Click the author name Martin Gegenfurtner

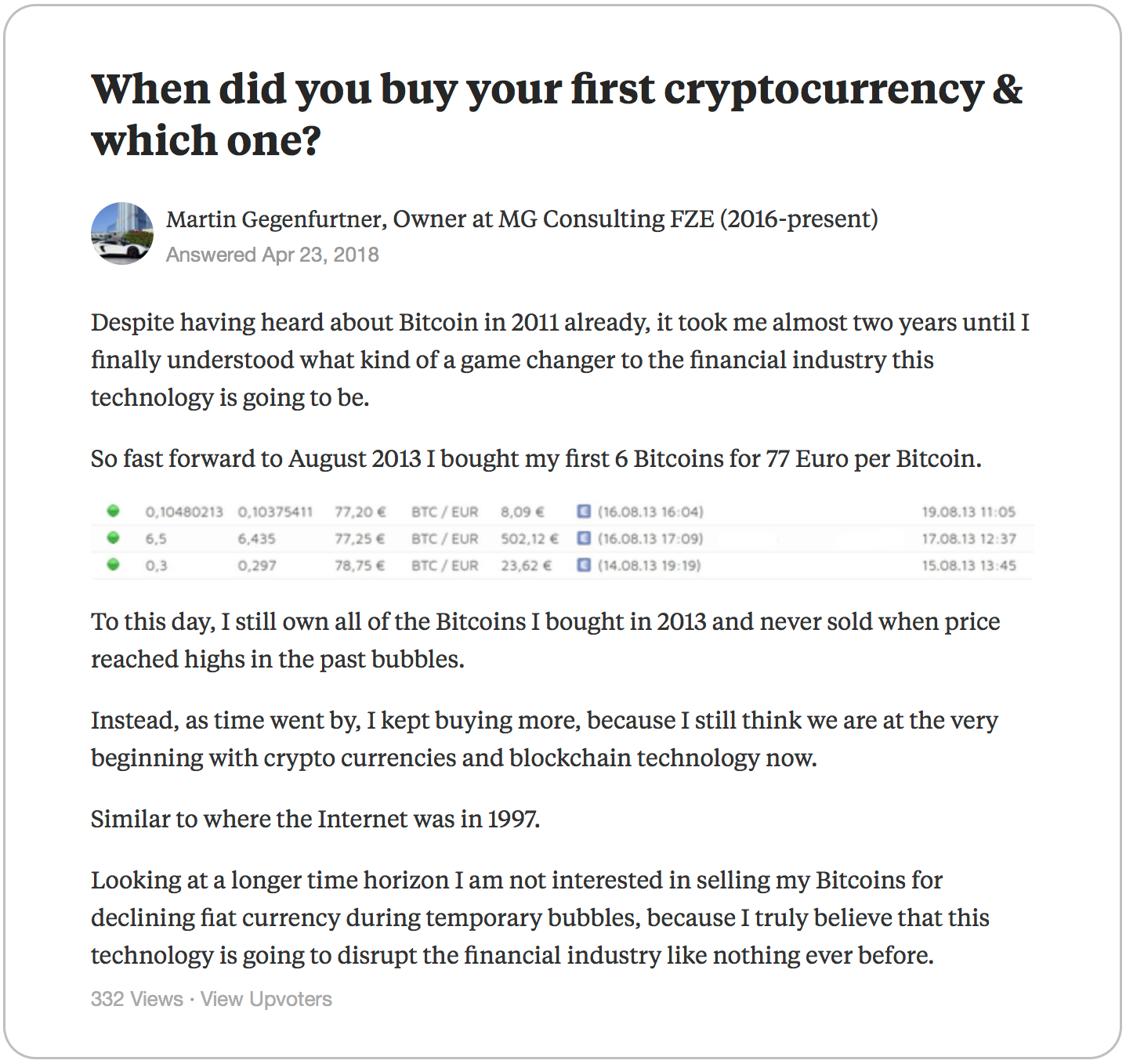(274, 219)
